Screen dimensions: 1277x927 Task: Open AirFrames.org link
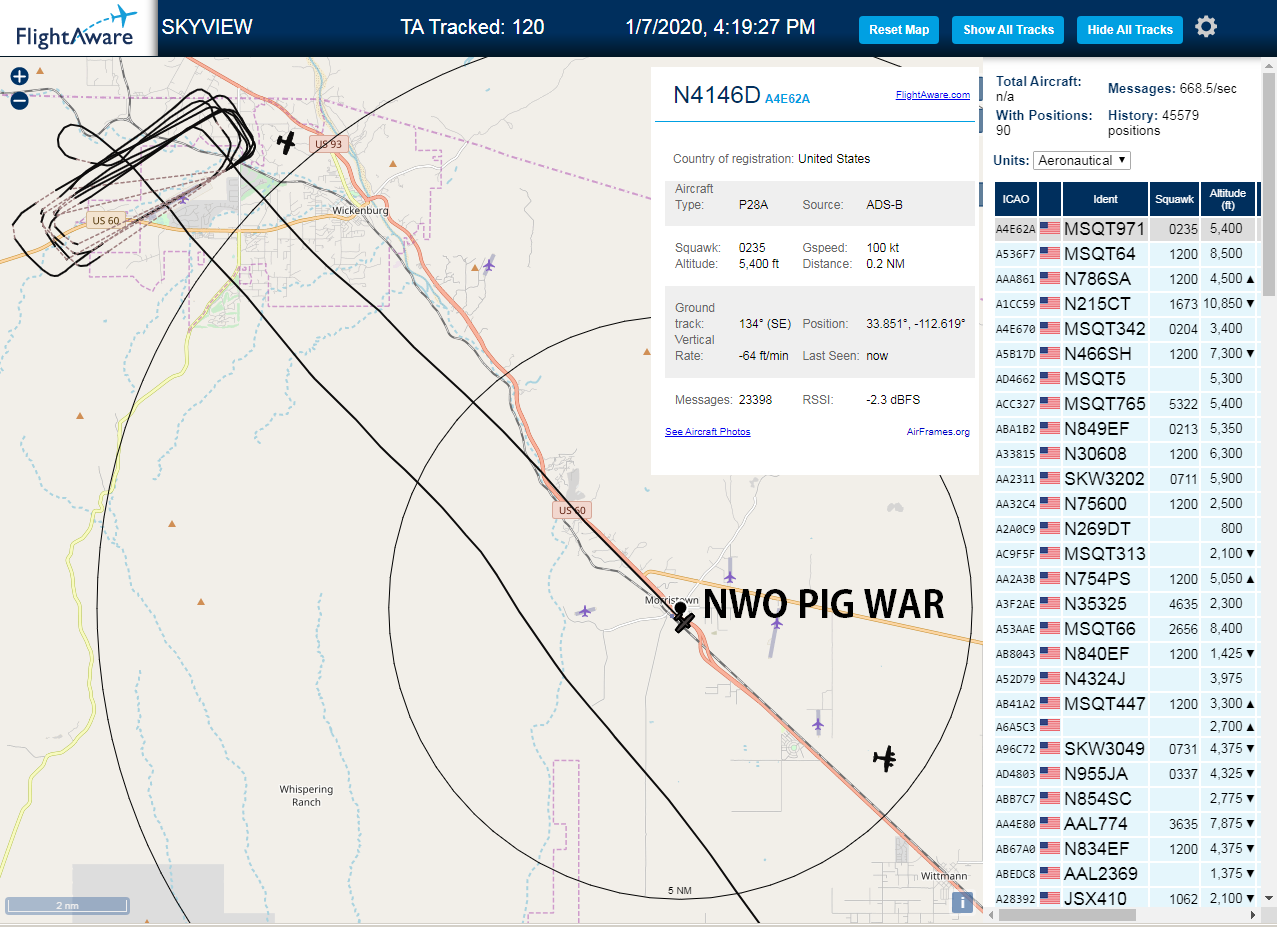coord(938,432)
